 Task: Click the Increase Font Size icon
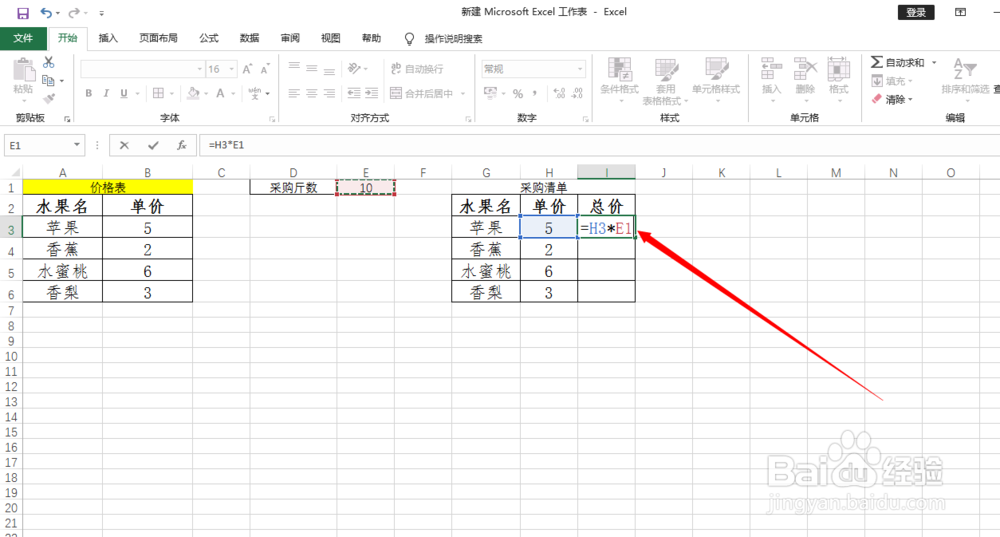coord(247,69)
